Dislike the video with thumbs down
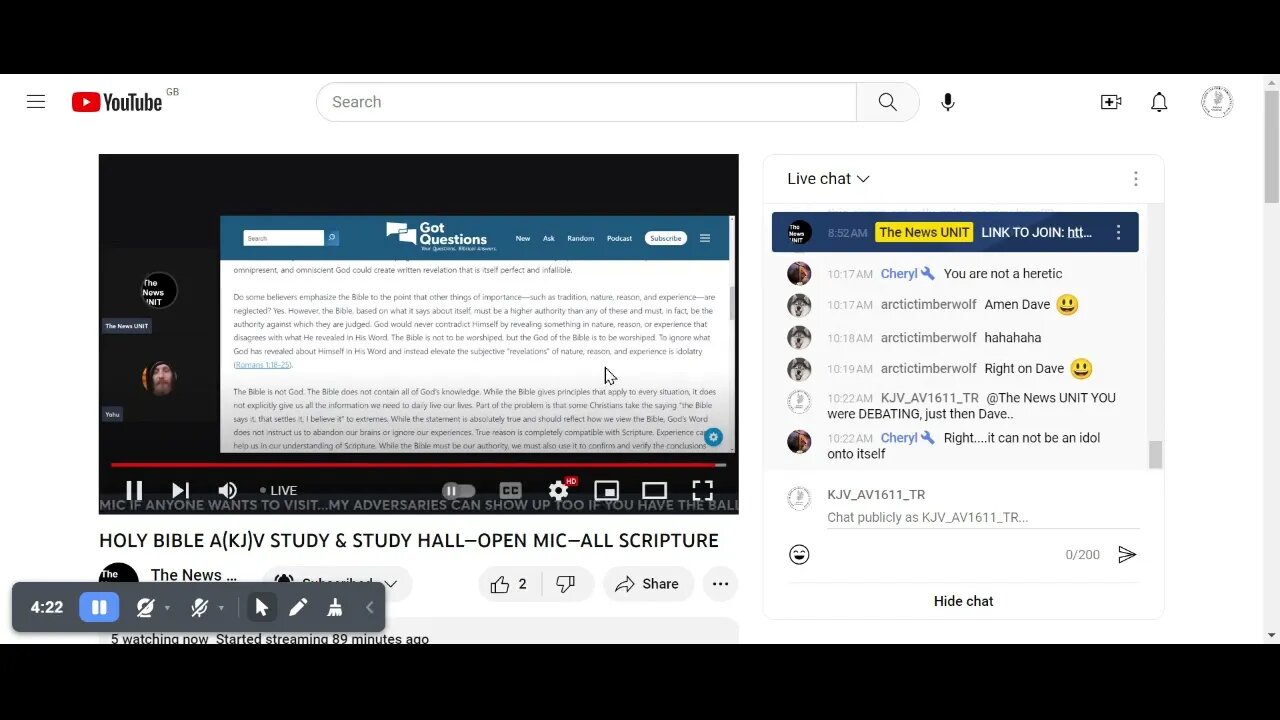This screenshot has width=1280, height=720. 566,584
